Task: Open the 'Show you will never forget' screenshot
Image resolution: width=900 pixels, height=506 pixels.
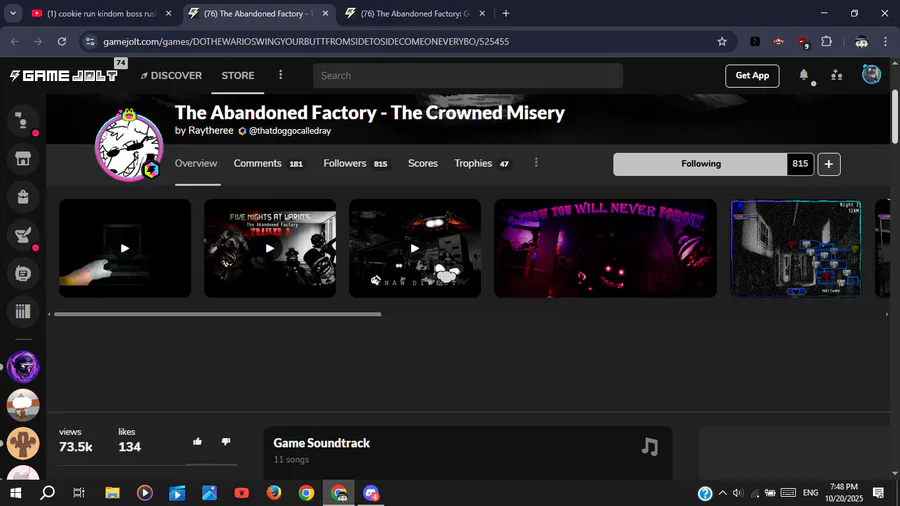Action: tap(605, 248)
